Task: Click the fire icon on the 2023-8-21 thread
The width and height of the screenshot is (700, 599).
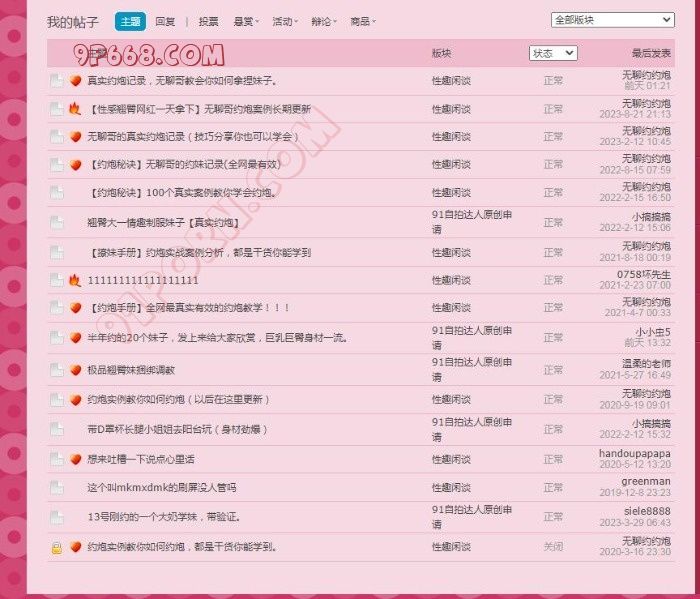Action: [x=75, y=109]
